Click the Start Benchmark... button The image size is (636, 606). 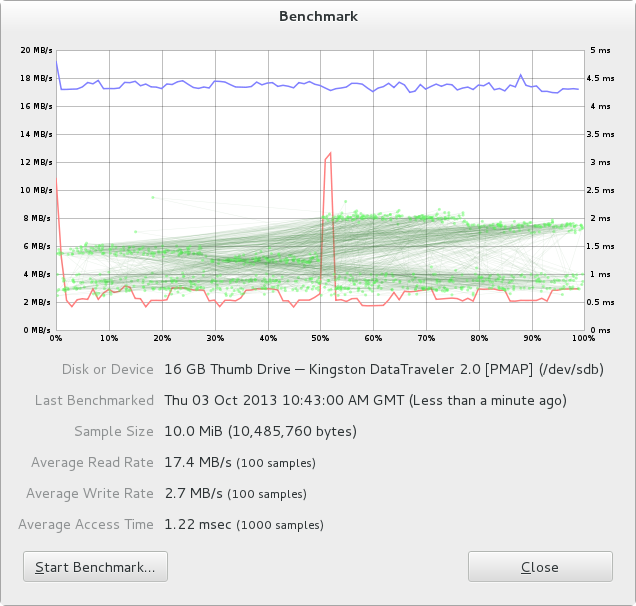click(x=95, y=567)
